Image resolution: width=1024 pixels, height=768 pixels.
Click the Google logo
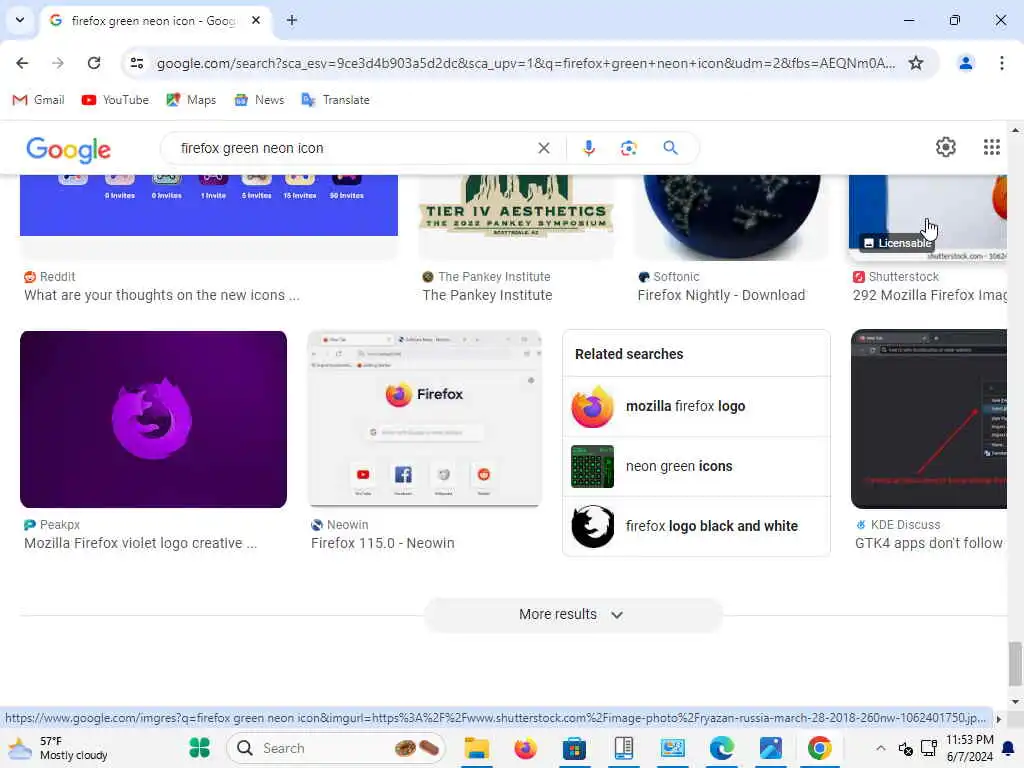point(69,150)
